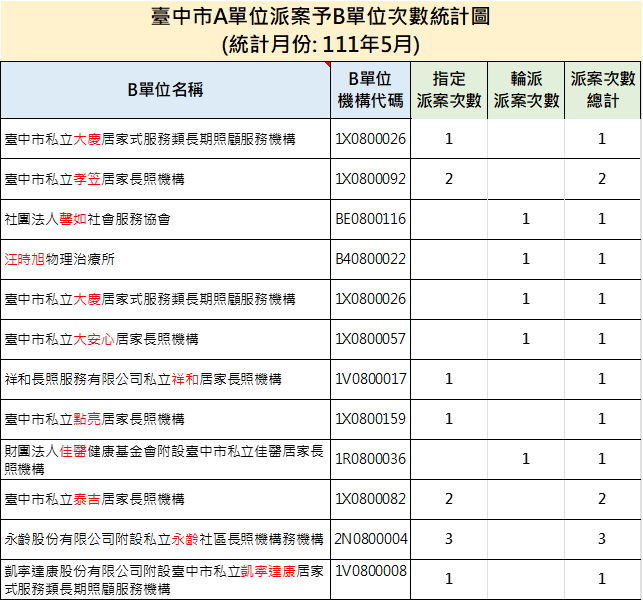This screenshot has width=643, height=601.
Task: Click the 輪派 count 1 in the 馨如 row
Action: tap(526, 219)
